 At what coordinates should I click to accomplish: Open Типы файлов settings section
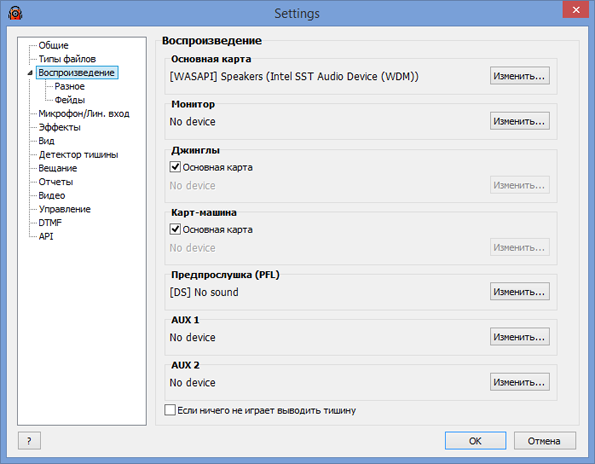[67, 59]
